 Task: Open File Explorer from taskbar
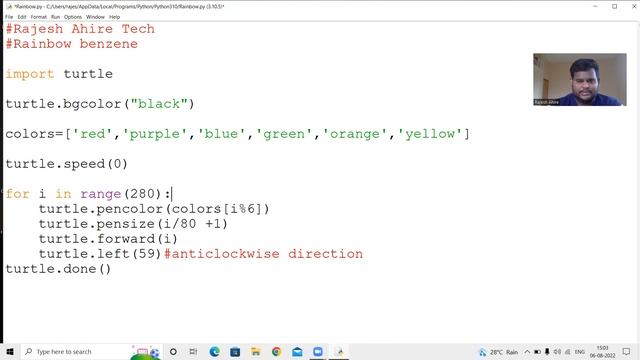pos(256,351)
